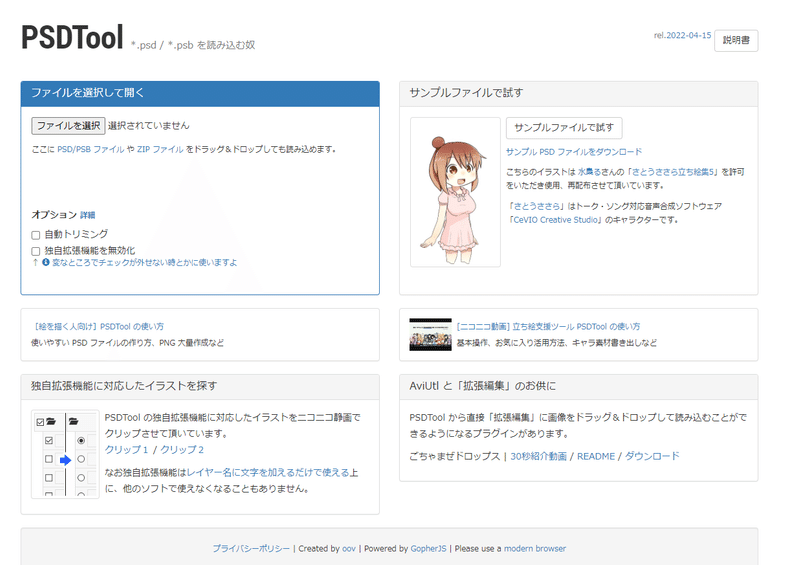Click the ダウンロード plugin link
This screenshot has height=565, width=800.
[652, 456]
